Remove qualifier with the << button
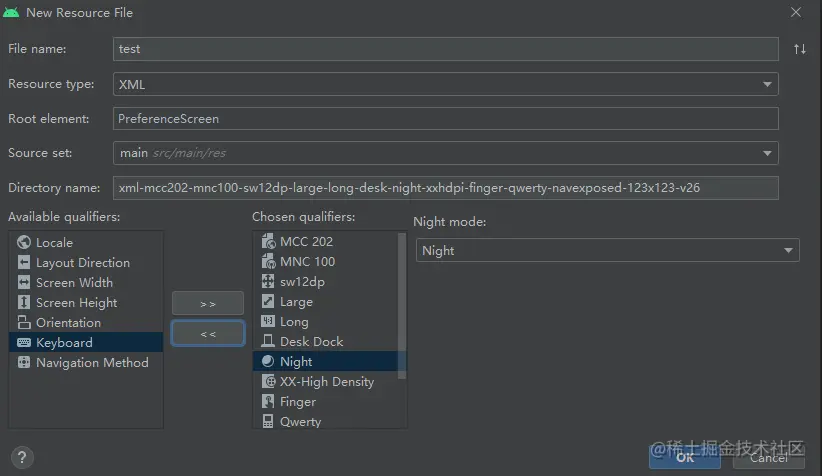Image resolution: width=822 pixels, height=476 pixels. [208, 333]
